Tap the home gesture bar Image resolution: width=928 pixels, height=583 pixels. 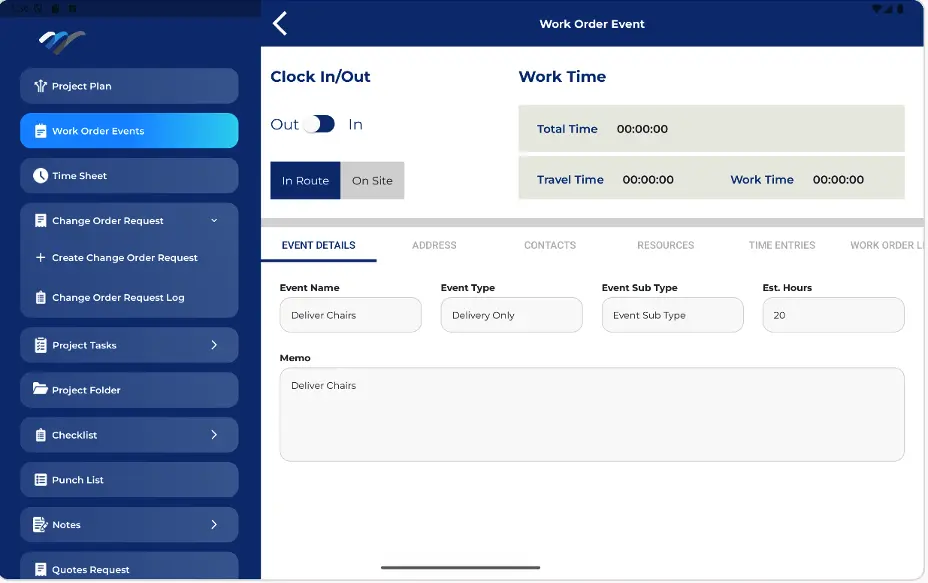460,568
